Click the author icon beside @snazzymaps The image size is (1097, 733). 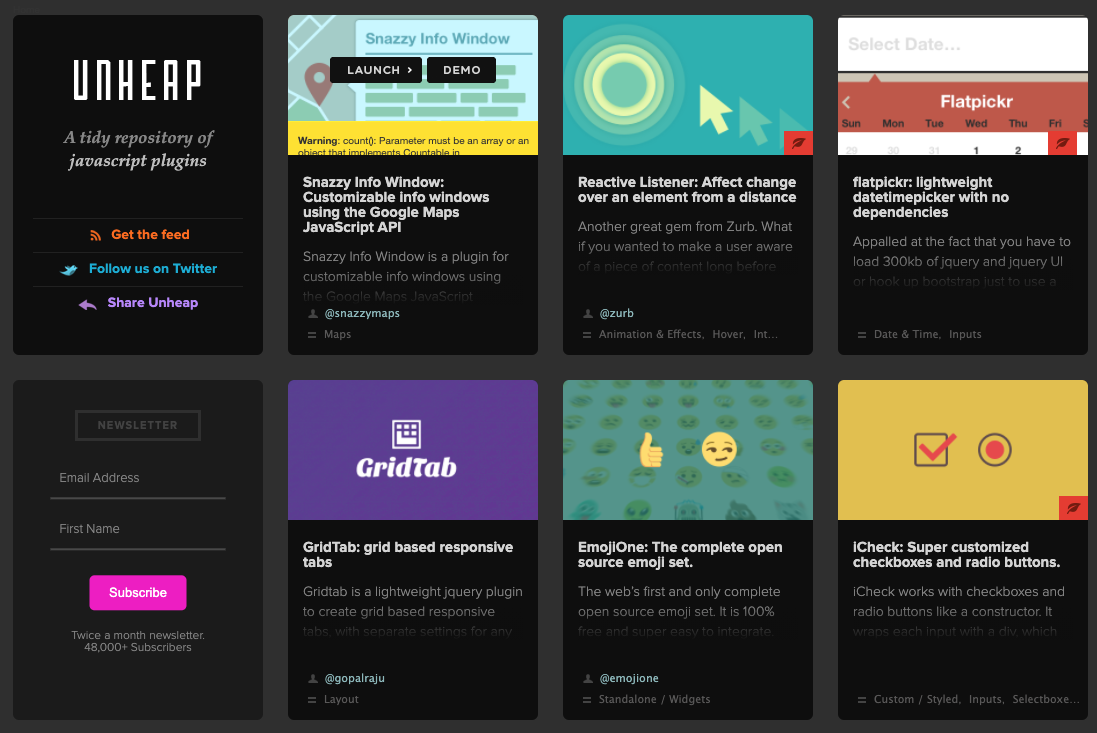coord(313,313)
